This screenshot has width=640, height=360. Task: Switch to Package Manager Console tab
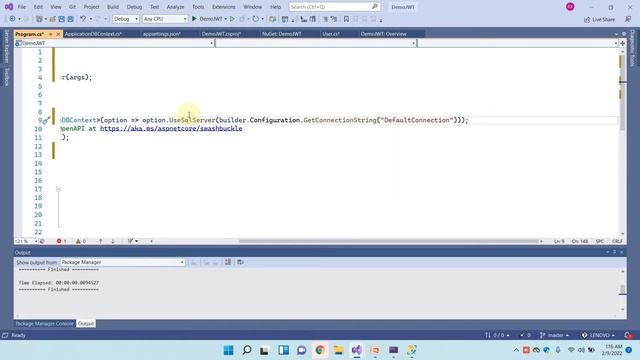(x=44, y=324)
